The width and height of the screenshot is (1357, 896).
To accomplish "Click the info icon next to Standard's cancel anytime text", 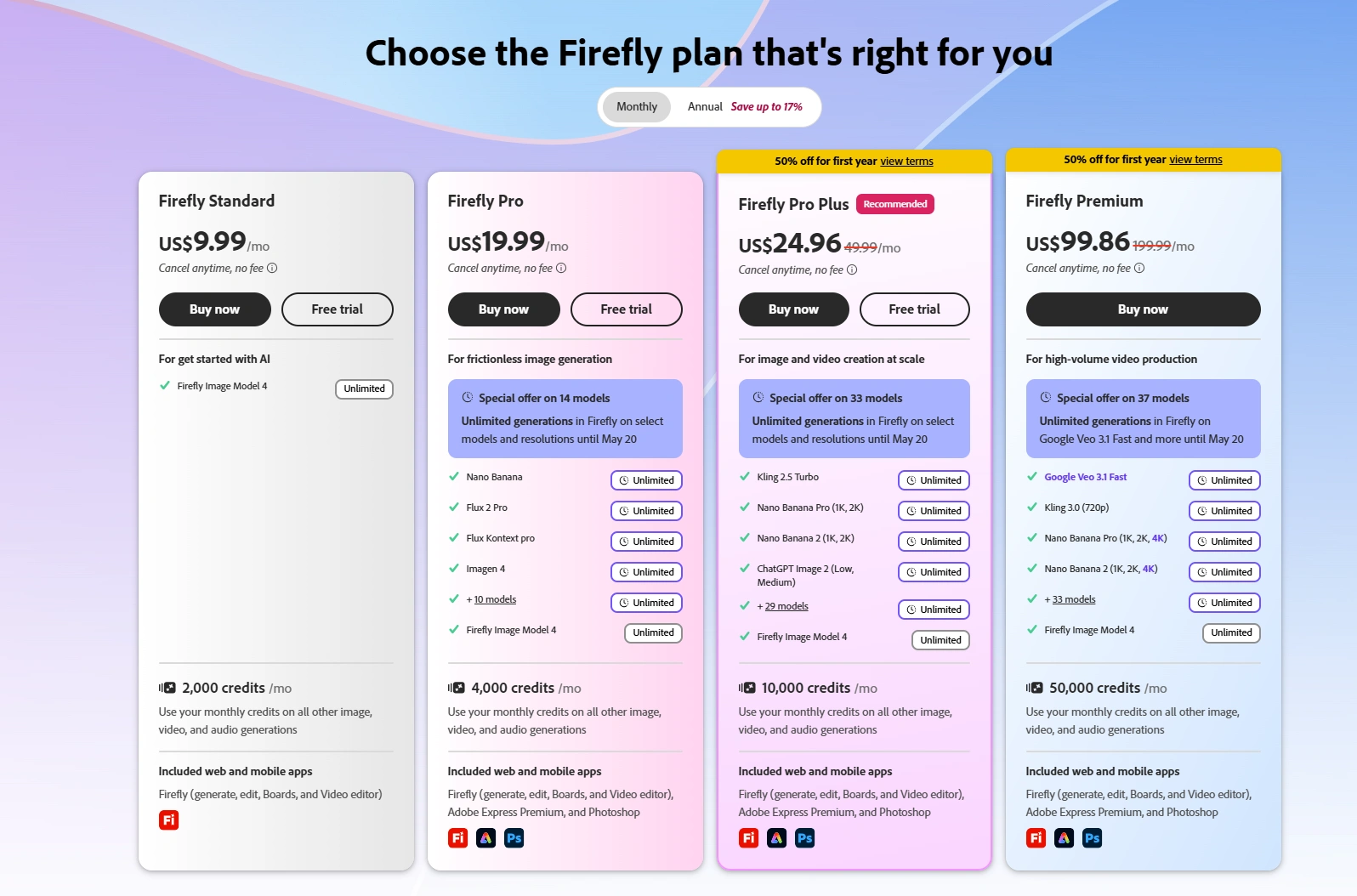I will click(272, 267).
